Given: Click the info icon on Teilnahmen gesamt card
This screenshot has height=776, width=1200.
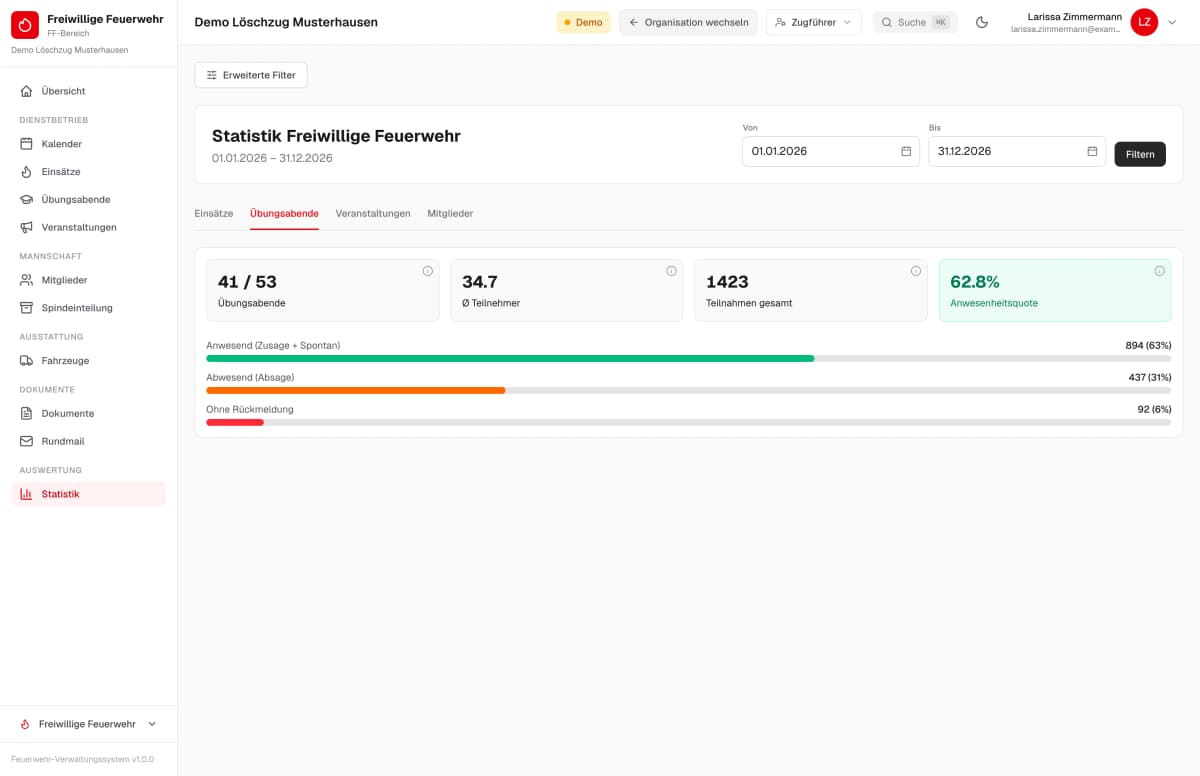Looking at the screenshot, I should click(x=915, y=271).
